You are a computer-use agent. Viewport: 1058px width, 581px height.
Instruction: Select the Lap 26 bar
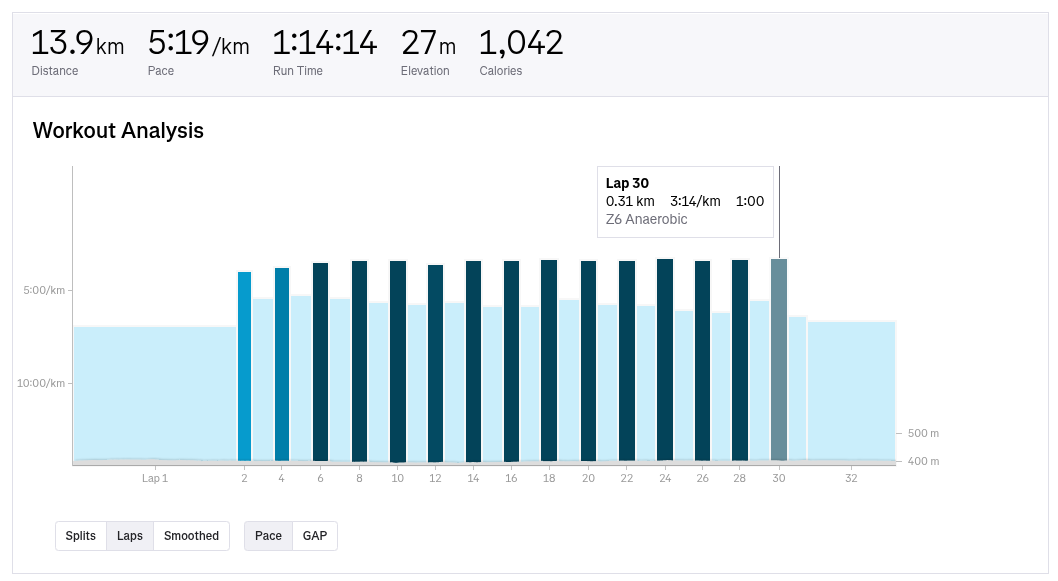point(702,361)
